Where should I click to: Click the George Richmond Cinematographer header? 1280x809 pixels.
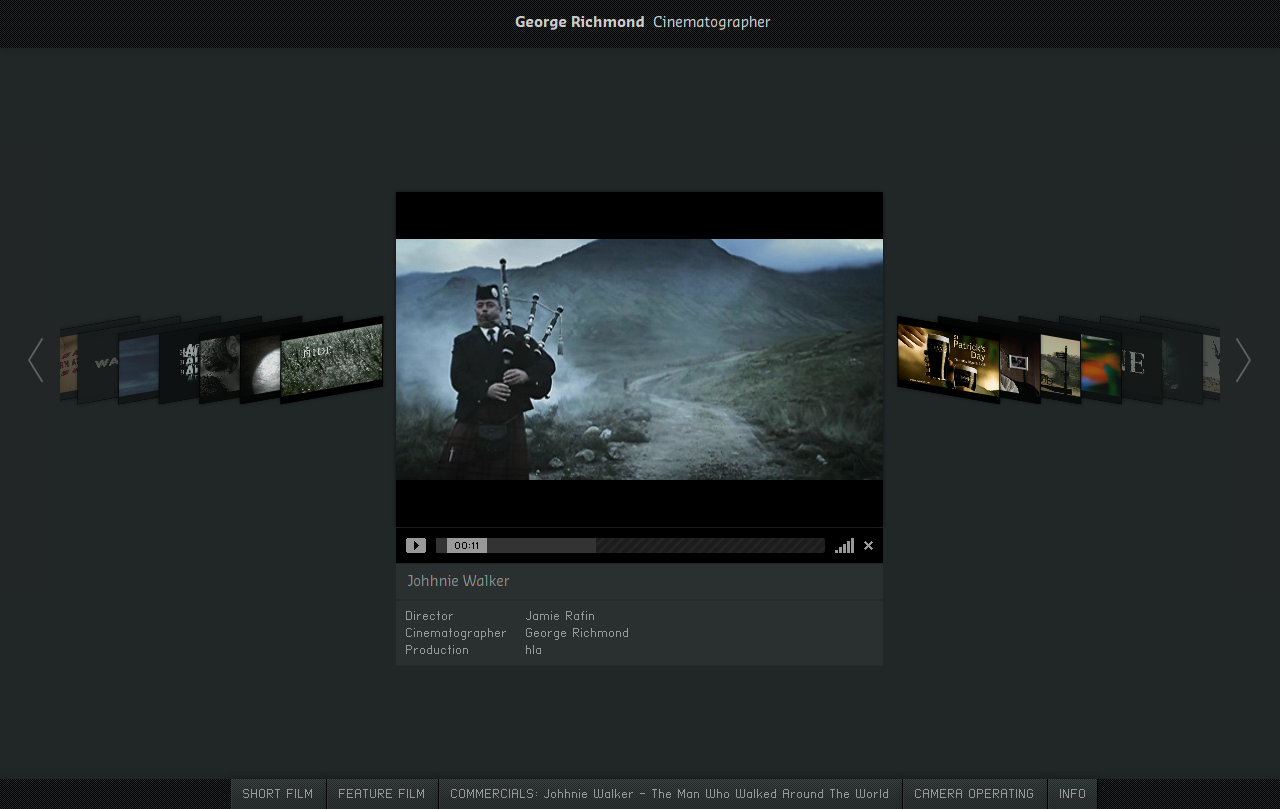[642, 22]
